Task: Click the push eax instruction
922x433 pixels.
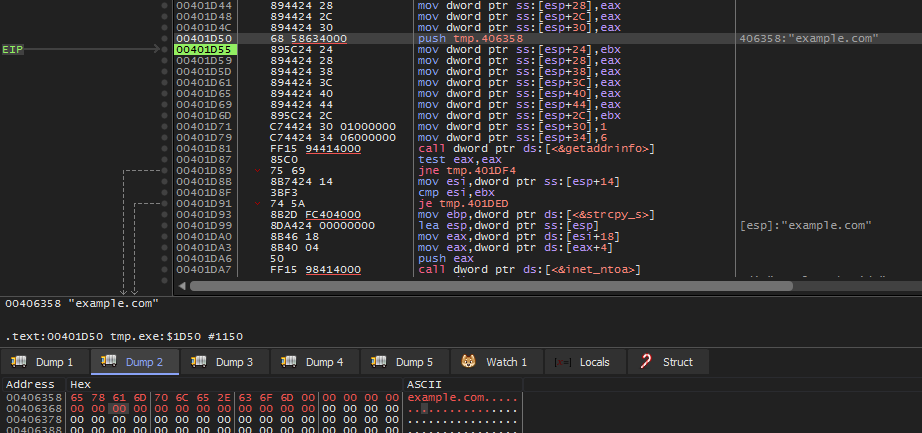Action: point(446,259)
